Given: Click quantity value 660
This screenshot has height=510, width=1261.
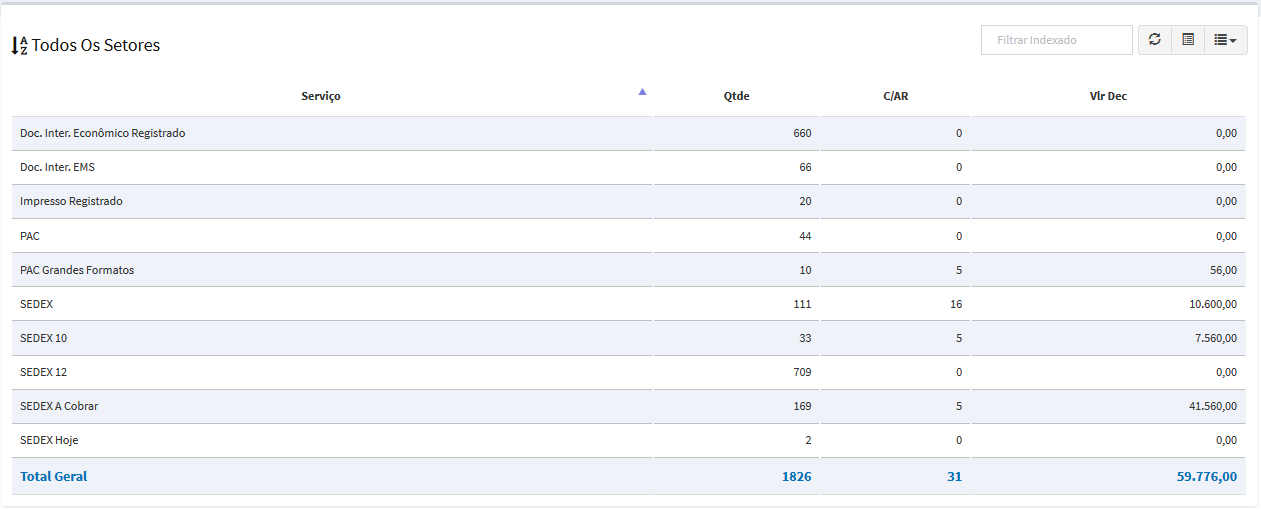Looking at the screenshot, I should point(802,133).
